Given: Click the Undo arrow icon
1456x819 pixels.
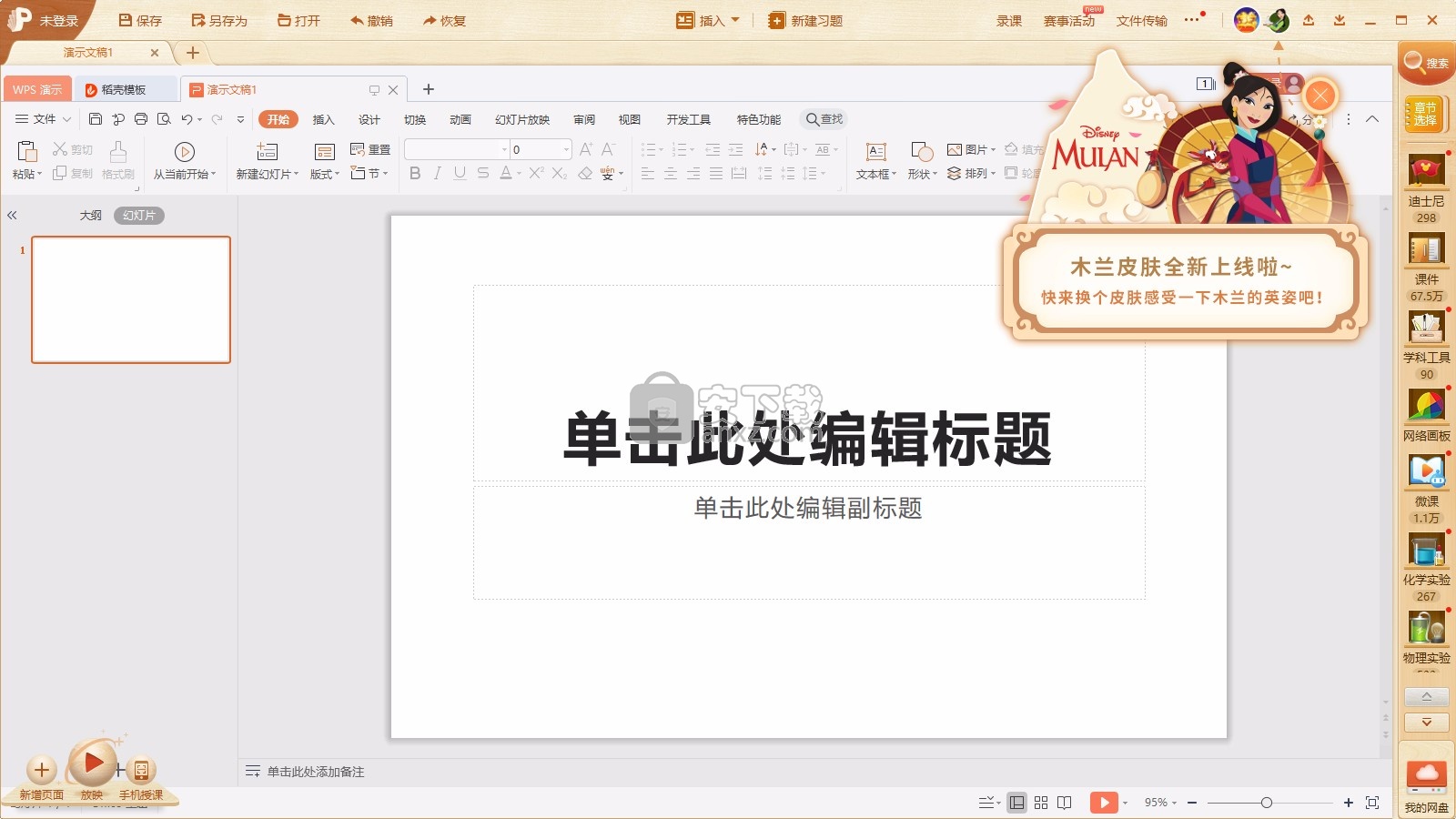Looking at the screenshot, I should 187,119.
